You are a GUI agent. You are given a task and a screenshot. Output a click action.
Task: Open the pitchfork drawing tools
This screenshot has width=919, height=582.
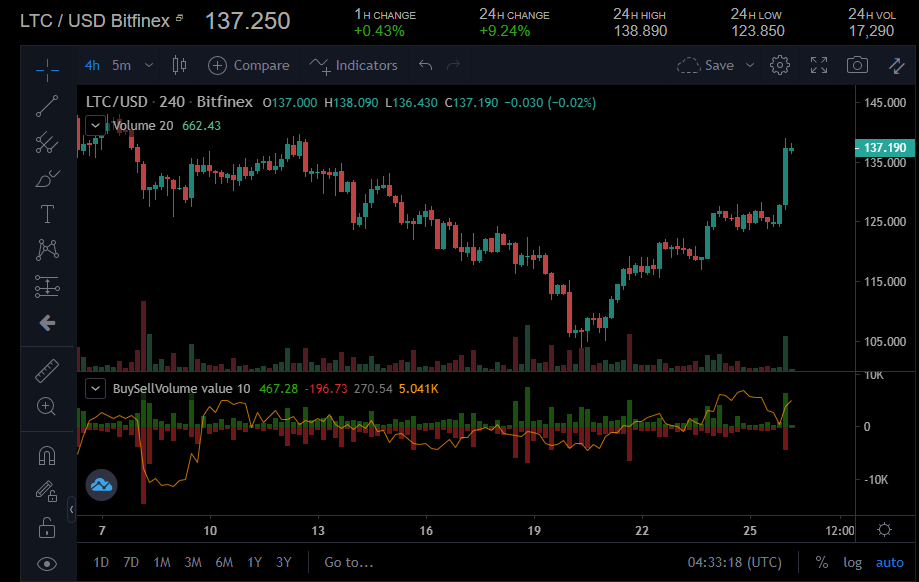(47, 142)
